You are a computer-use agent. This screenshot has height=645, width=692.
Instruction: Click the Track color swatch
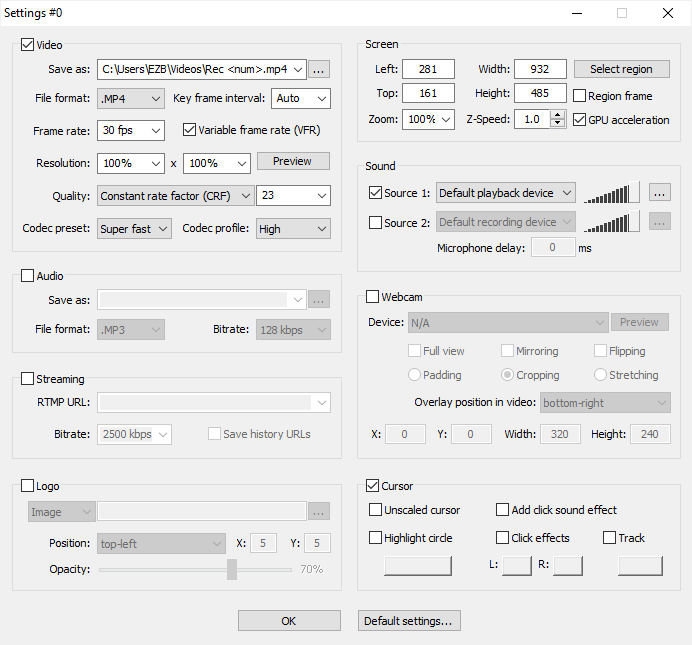[x=640, y=566]
